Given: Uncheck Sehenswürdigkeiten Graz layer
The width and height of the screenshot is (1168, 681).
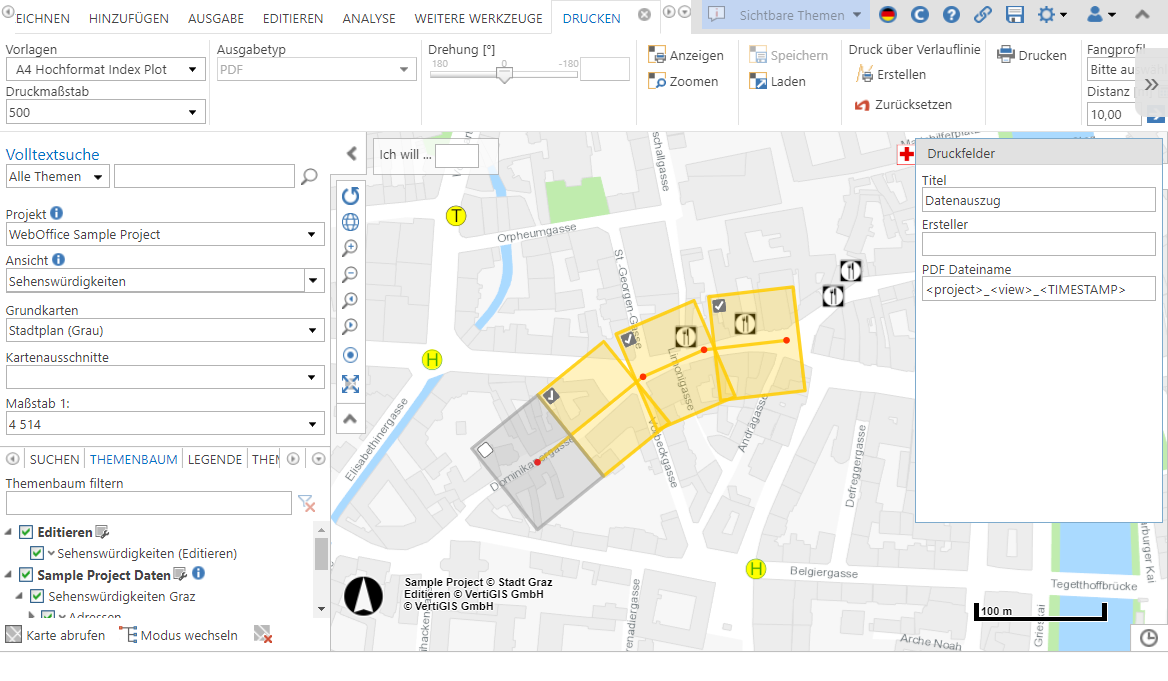Looking at the screenshot, I should tap(37, 595).
